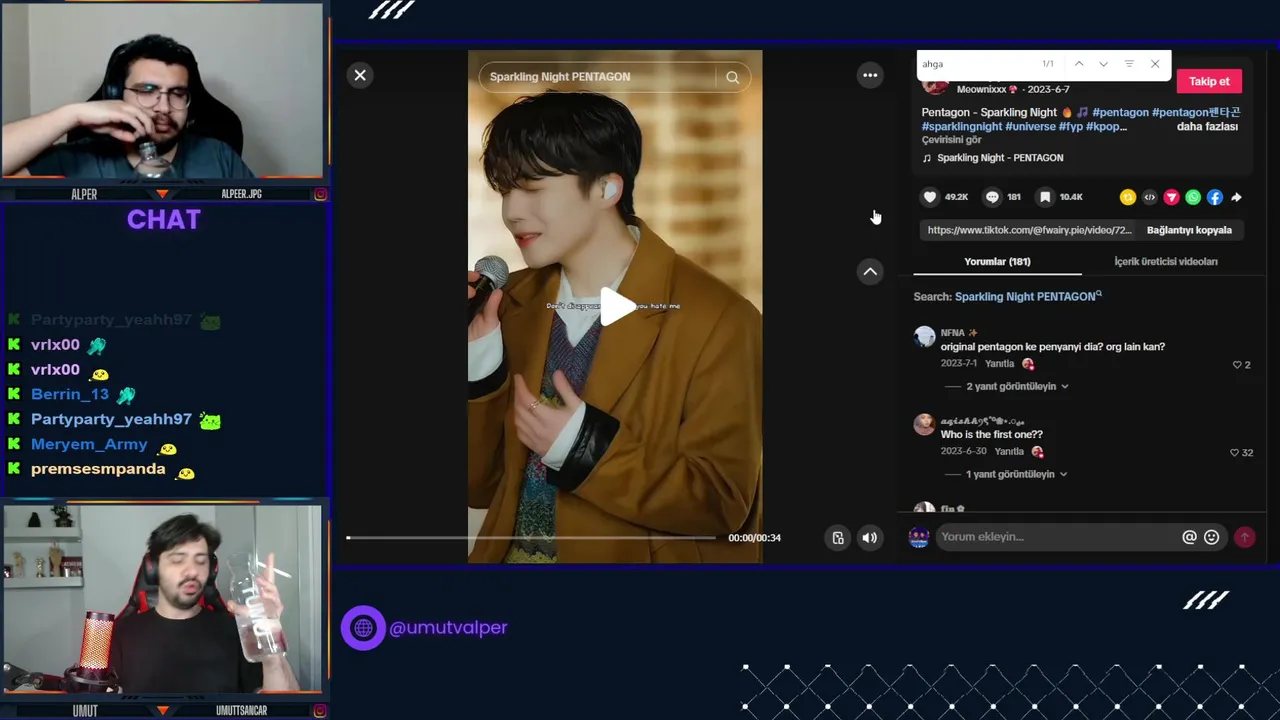Go to previous video with up chevron
The height and width of the screenshot is (720, 1280).
point(870,272)
